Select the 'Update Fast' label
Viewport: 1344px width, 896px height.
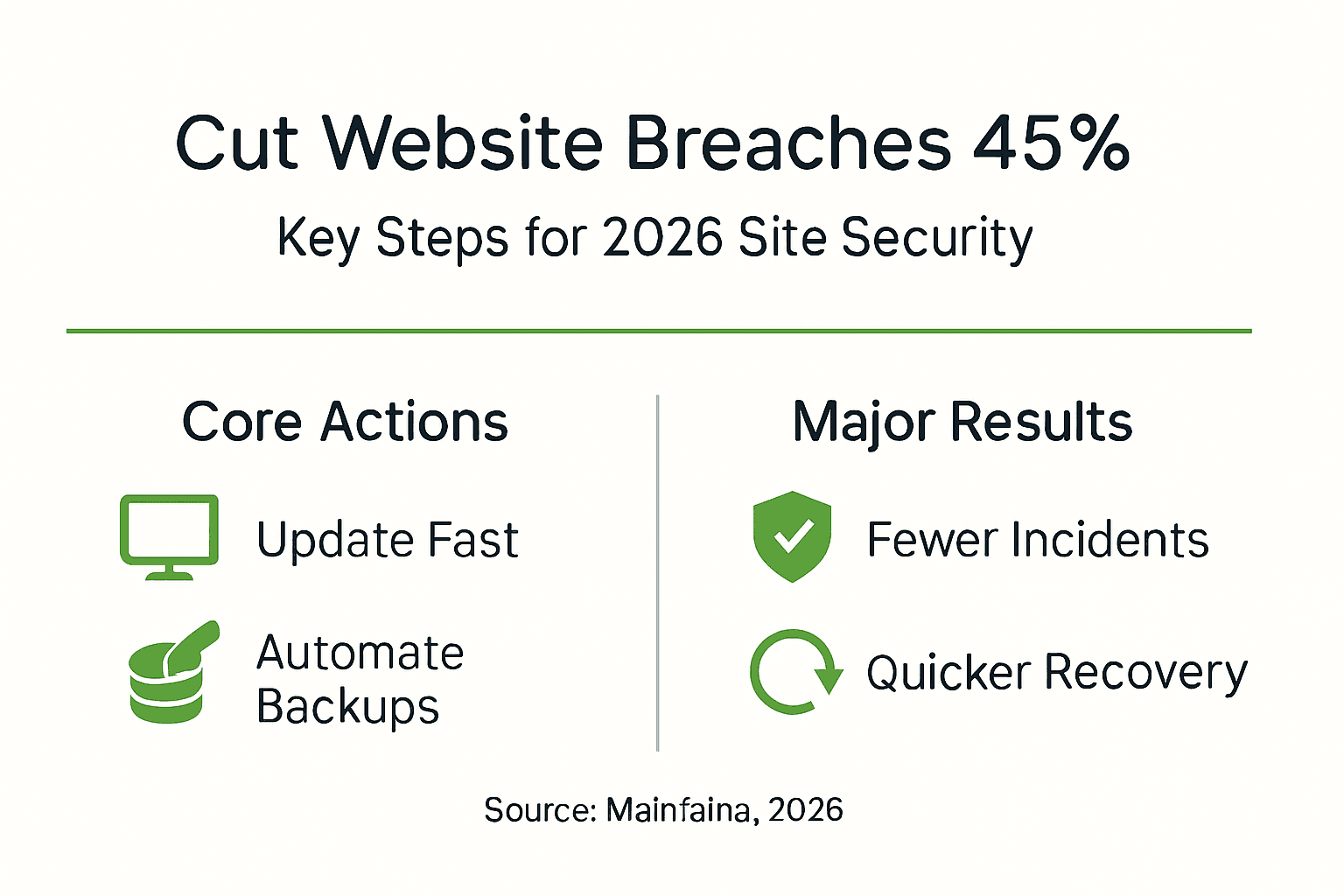pyautogui.click(x=387, y=539)
